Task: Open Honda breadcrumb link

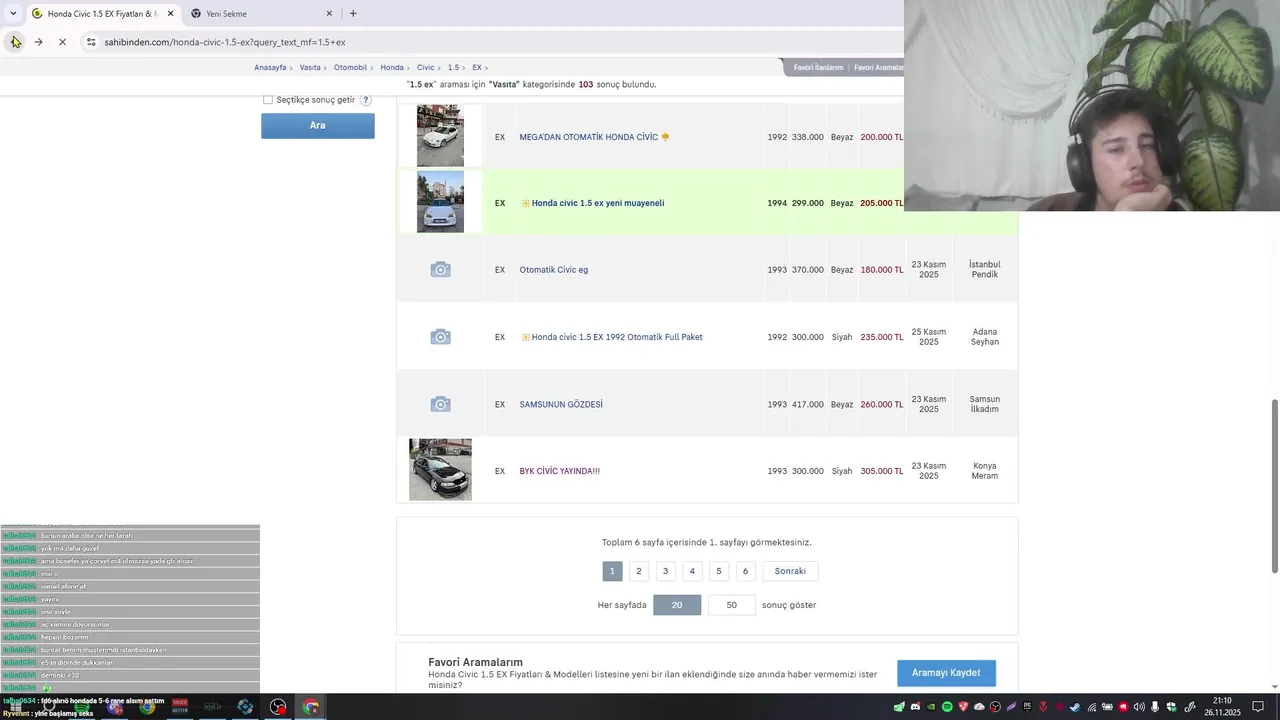Action: pyautogui.click(x=392, y=67)
